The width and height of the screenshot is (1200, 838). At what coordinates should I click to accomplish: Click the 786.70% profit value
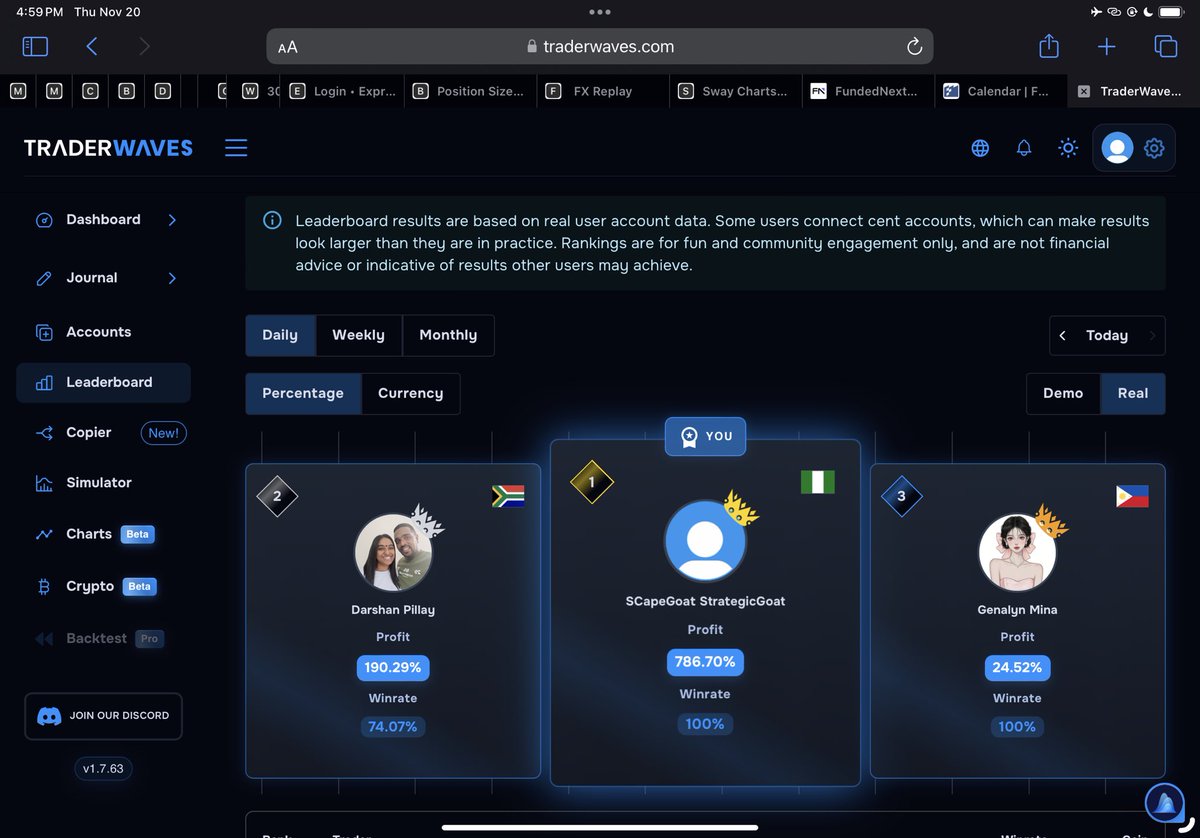coord(705,662)
